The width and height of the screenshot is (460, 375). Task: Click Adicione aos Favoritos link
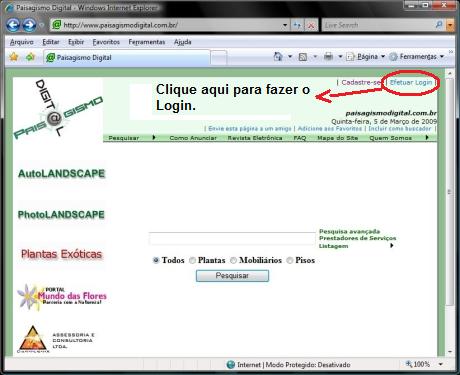pyautogui.click(x=330, y=129)
